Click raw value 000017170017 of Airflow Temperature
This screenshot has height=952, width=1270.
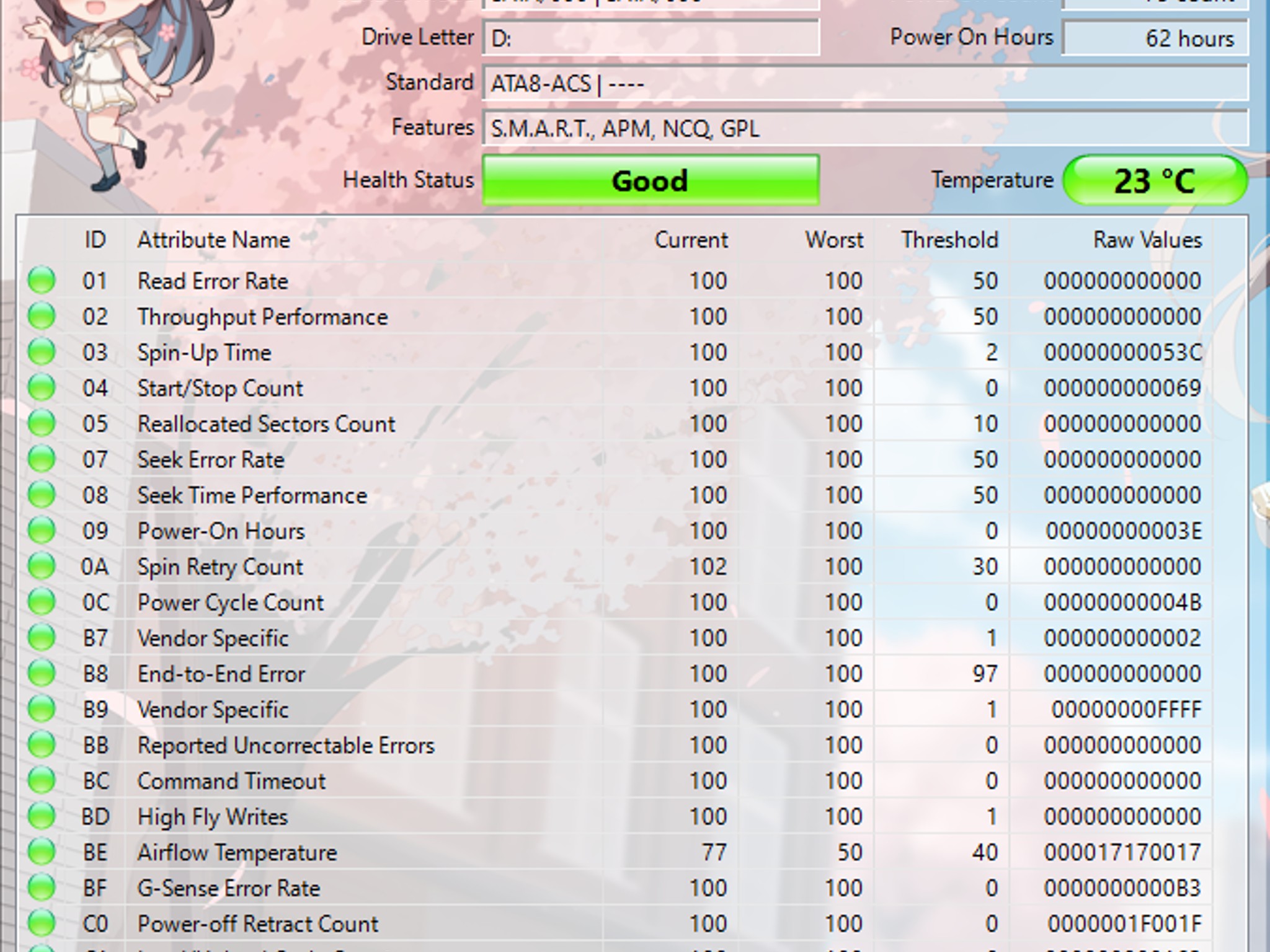(x=1123, y=853)
